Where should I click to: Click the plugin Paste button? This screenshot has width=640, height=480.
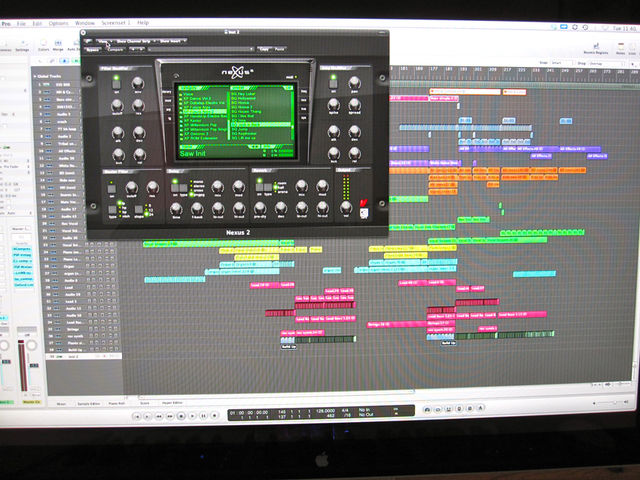pyautogui.click(x=280, y=49)
